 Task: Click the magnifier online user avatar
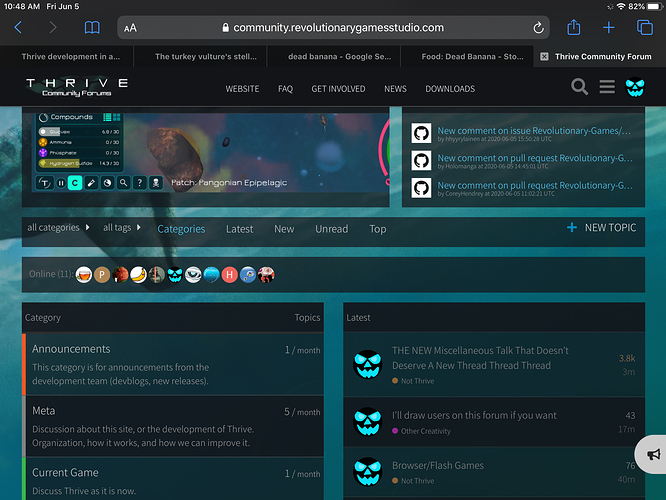pos(248,275)
